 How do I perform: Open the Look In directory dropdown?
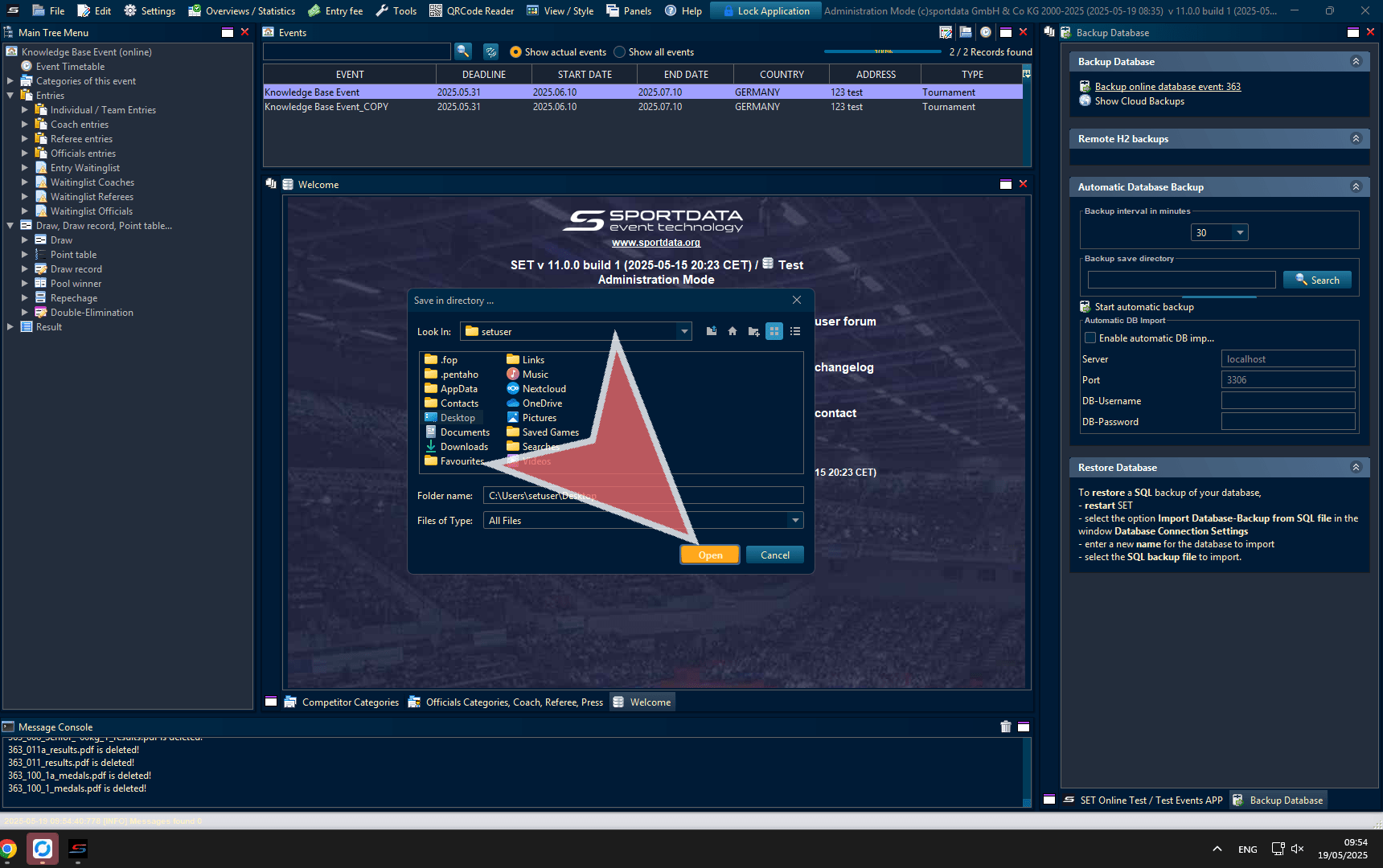[684, 331]
